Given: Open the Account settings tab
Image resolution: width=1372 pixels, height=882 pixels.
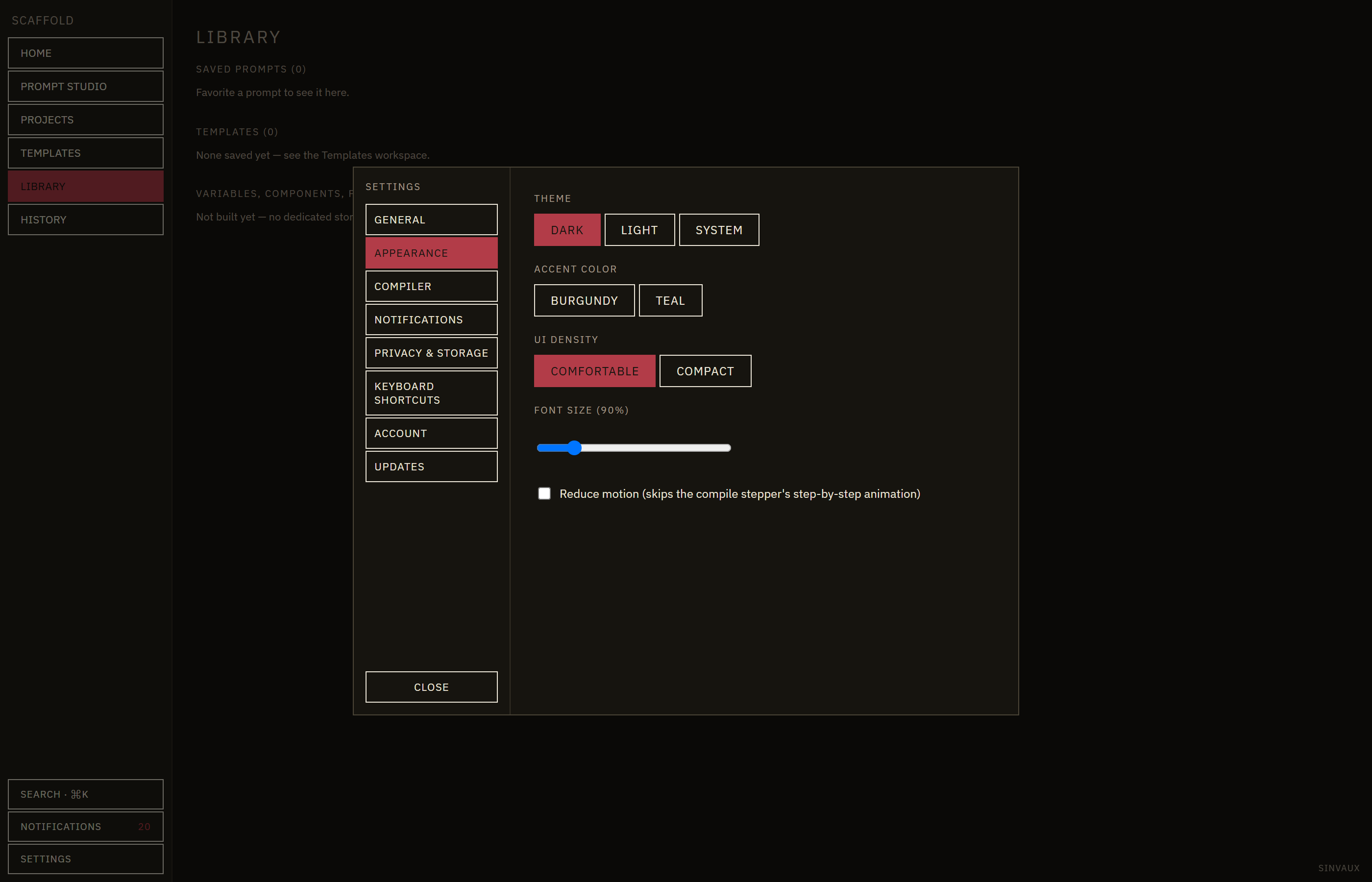Looking at the screenshot, I should tap(431, 433).
